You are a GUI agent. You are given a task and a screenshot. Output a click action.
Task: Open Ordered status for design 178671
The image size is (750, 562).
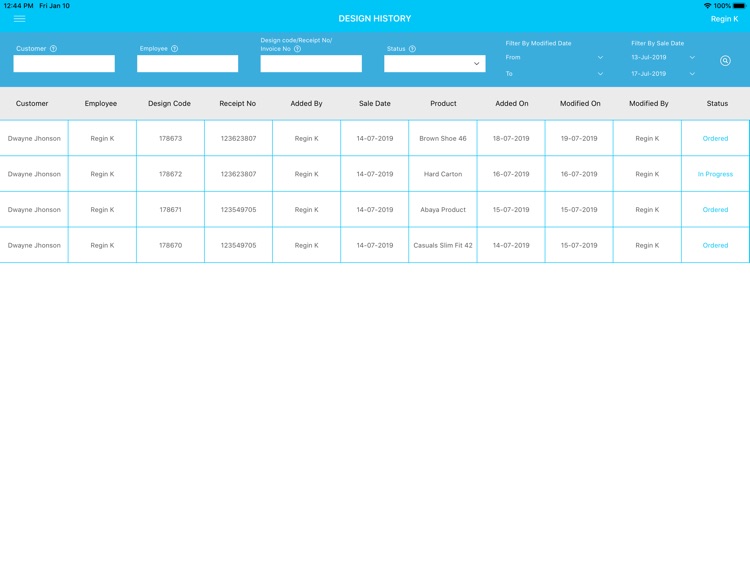coord(715,209)
